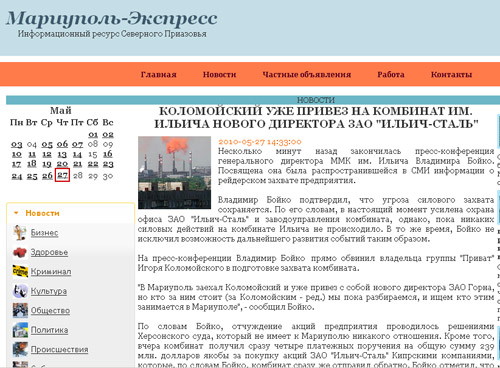The width and height of the screenshot is (500, 368).
Task: Open the Происшествия news link
Action: click(x=59, y=349)
